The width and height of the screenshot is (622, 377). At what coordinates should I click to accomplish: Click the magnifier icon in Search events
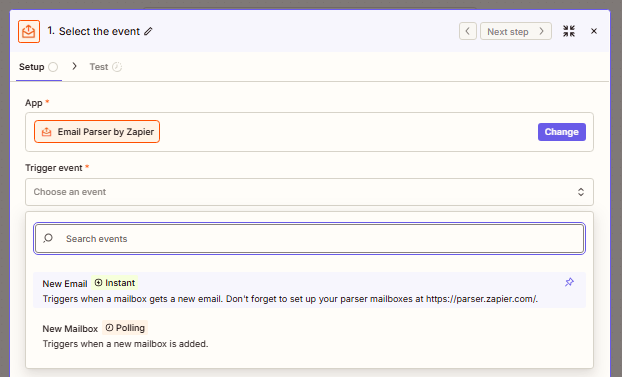(x=48, y=238)
